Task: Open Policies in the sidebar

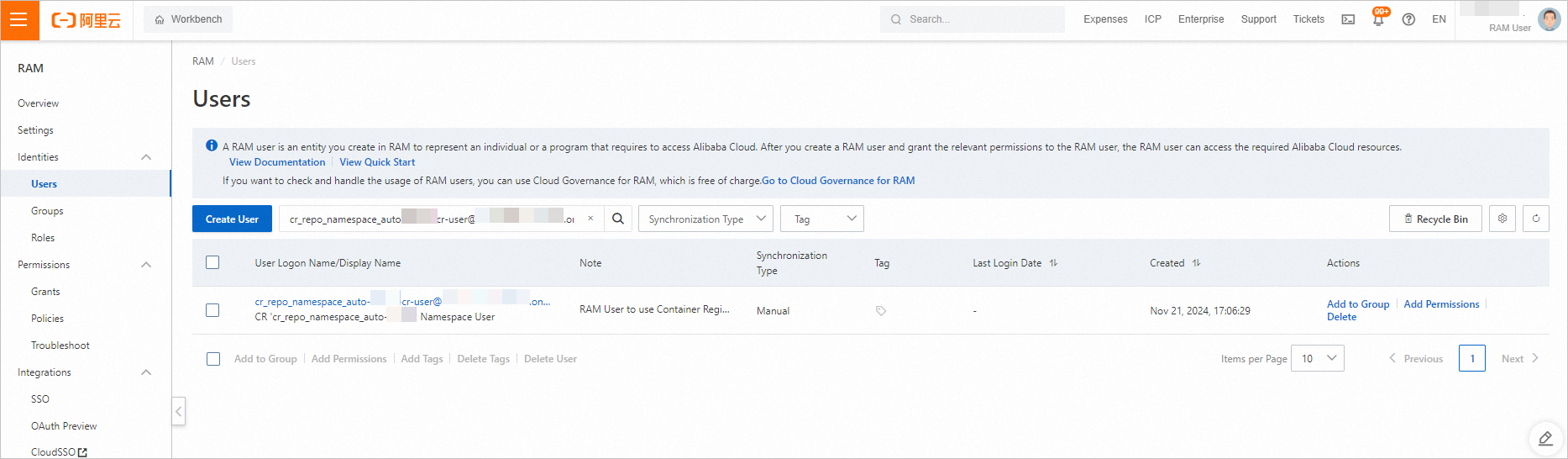Action: click(x=47, y=319)
